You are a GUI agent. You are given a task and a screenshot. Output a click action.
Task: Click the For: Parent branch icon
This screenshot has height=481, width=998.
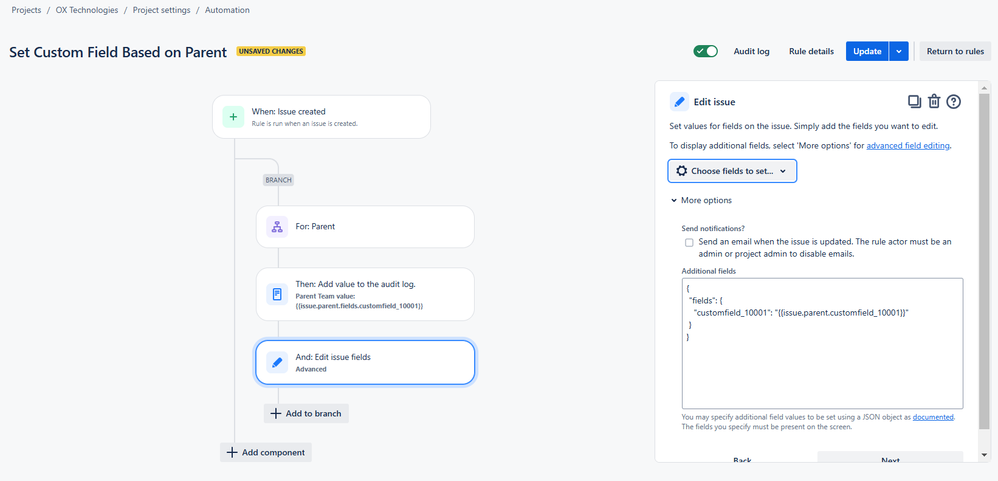[277, 227]
